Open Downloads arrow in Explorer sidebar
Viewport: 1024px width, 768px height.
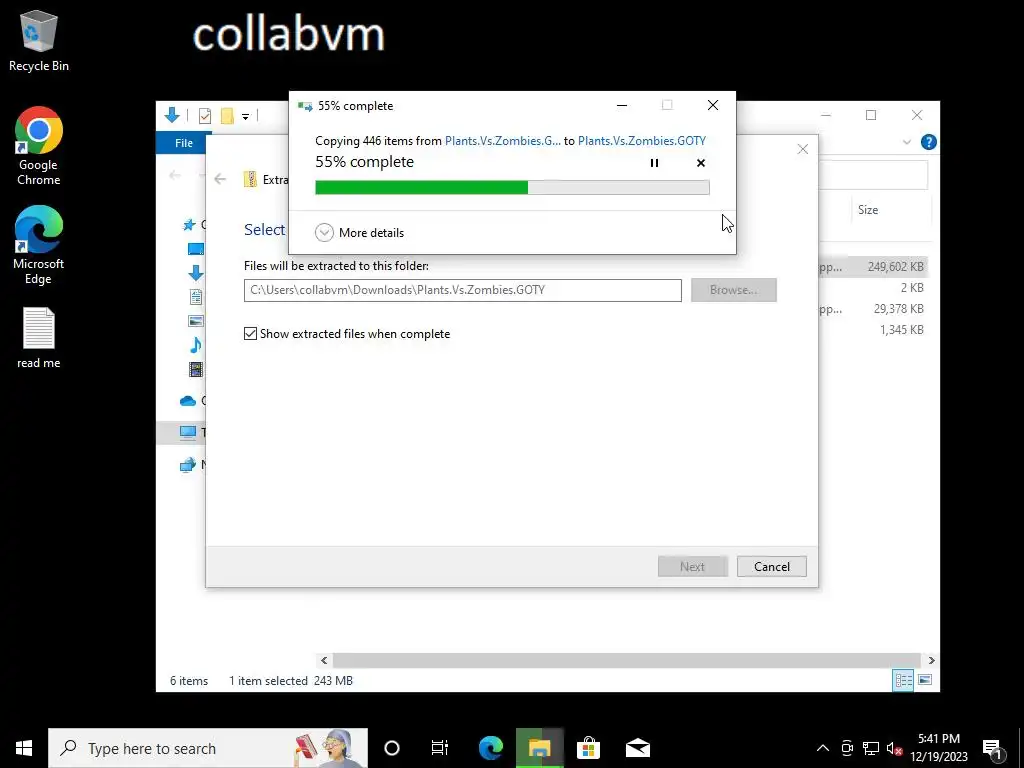pyautogui.click(x=195, y=272)
